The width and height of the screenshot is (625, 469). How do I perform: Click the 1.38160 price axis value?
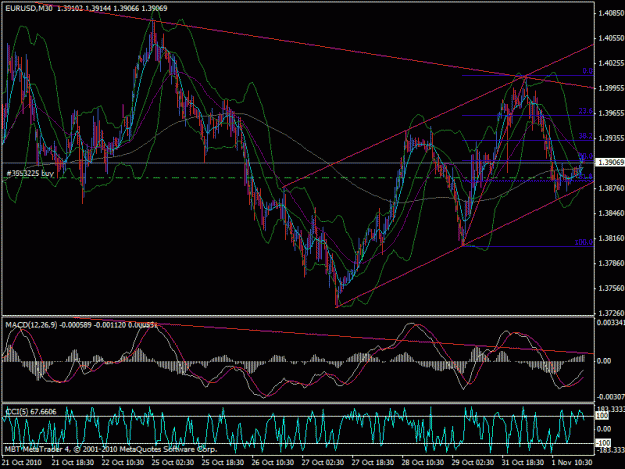pos(611,238)
